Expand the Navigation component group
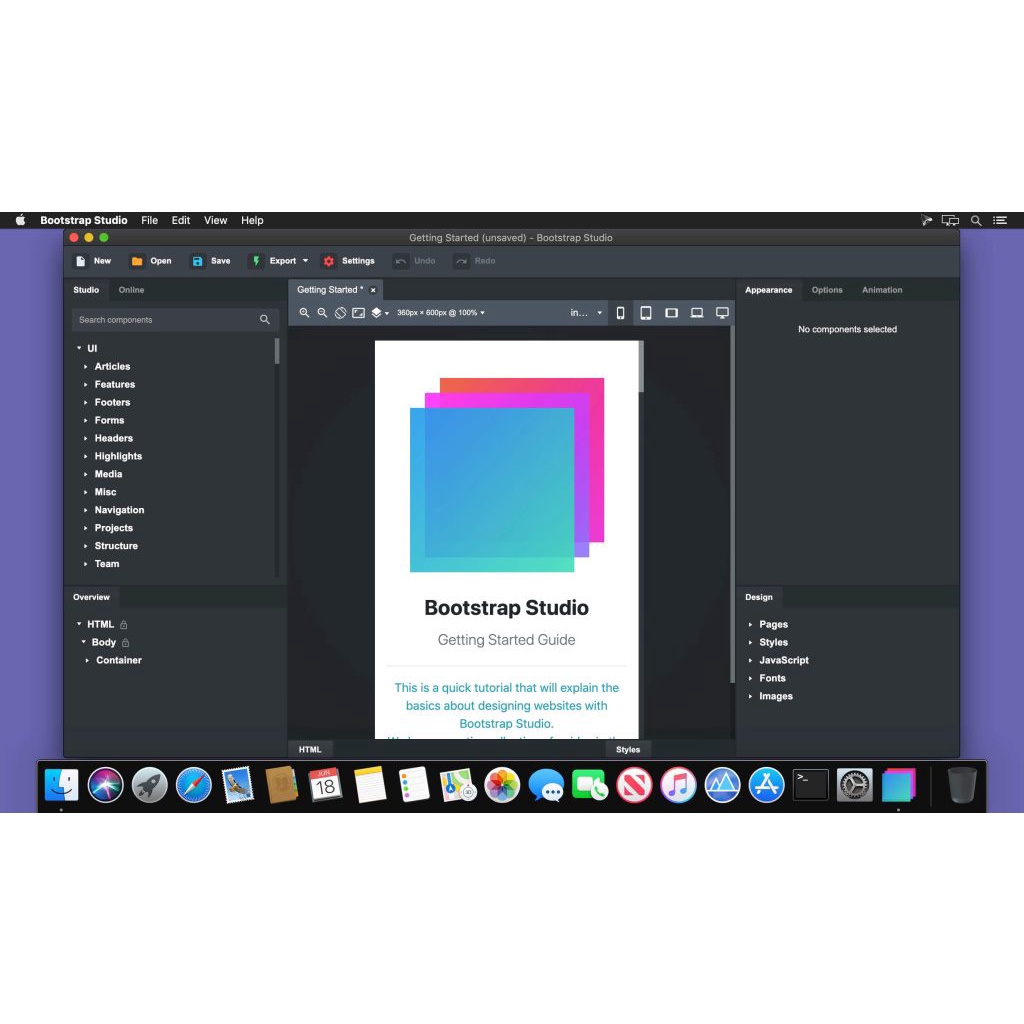Image resolution: width=1024 pixels, height=1024 pixels. 86,511
